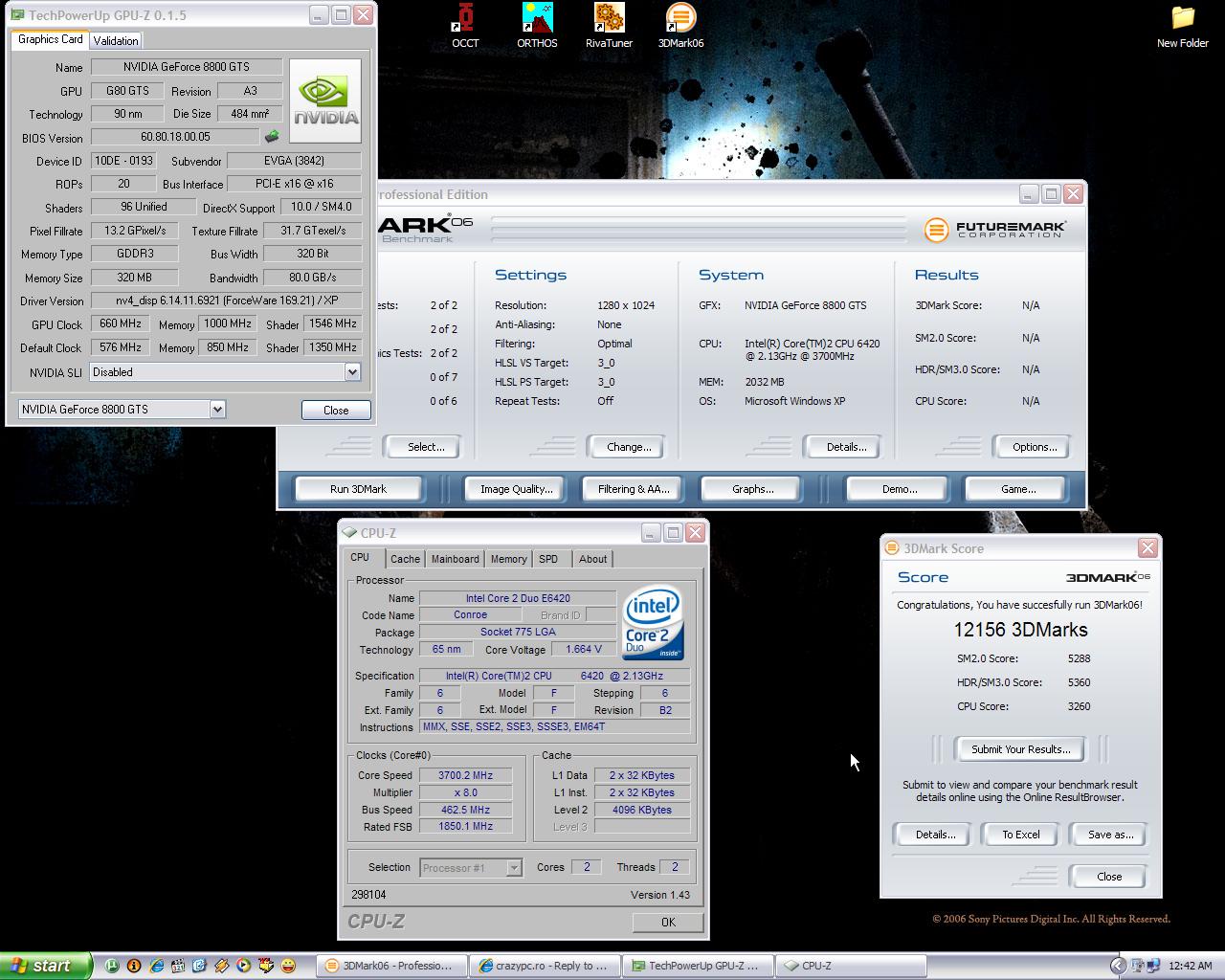Click the Demo button in 3DMark06

click(899, 489)
